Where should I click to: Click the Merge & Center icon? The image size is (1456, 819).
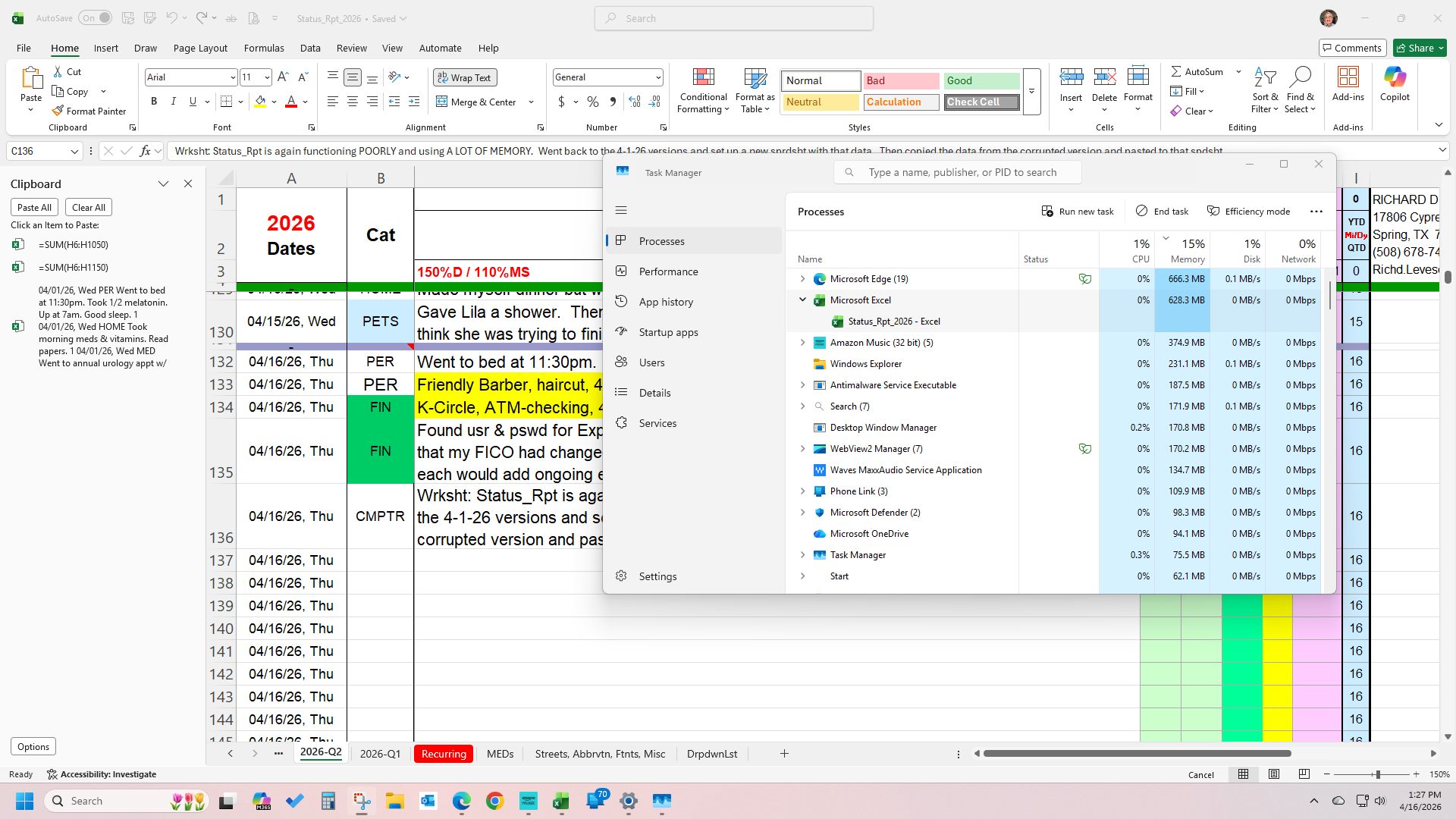point(442,102)
